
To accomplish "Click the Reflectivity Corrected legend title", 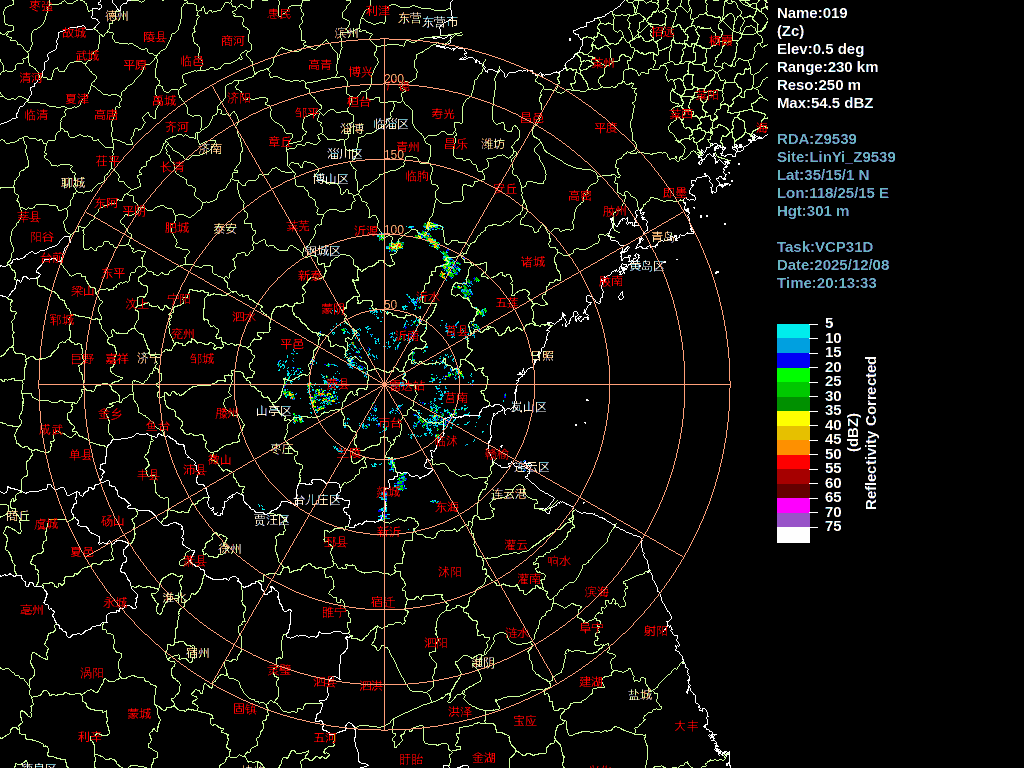I will [871, 433].
